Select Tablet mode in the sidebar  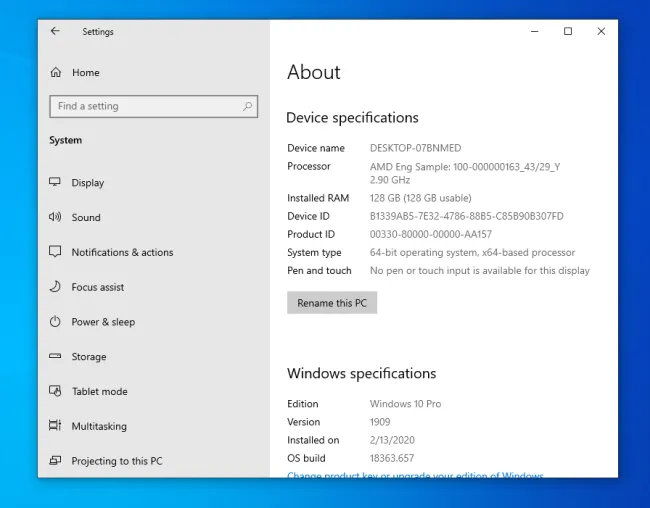point(99,391)
